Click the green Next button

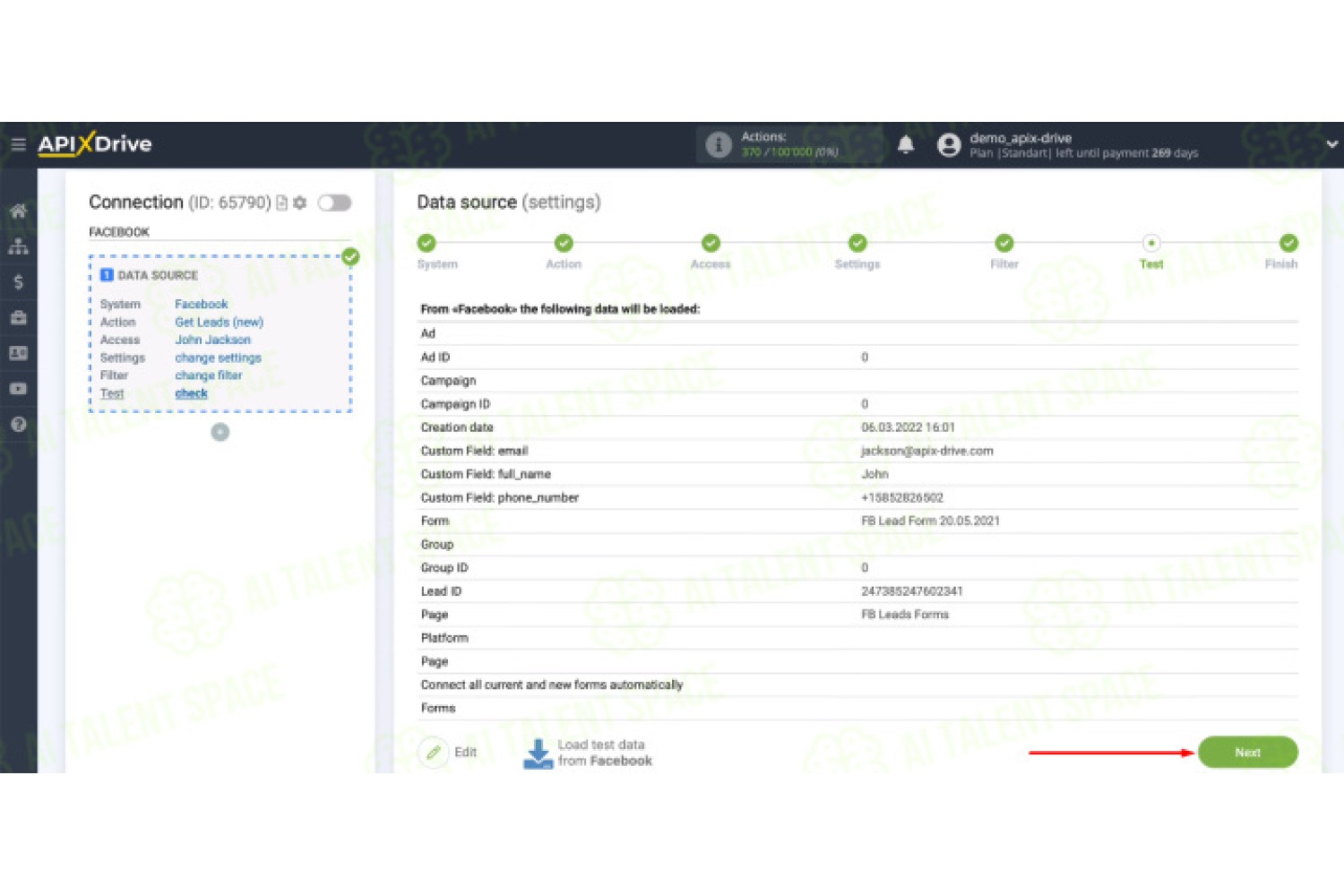click(x=1248, y=753)
